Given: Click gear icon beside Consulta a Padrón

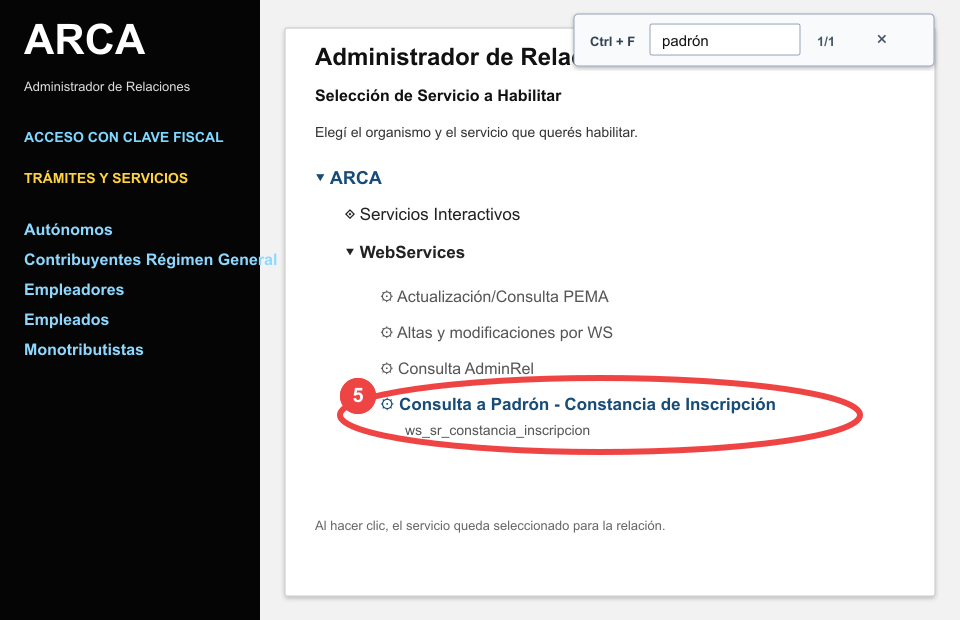Looking at the screenshot, I should (x=386, y=404).
